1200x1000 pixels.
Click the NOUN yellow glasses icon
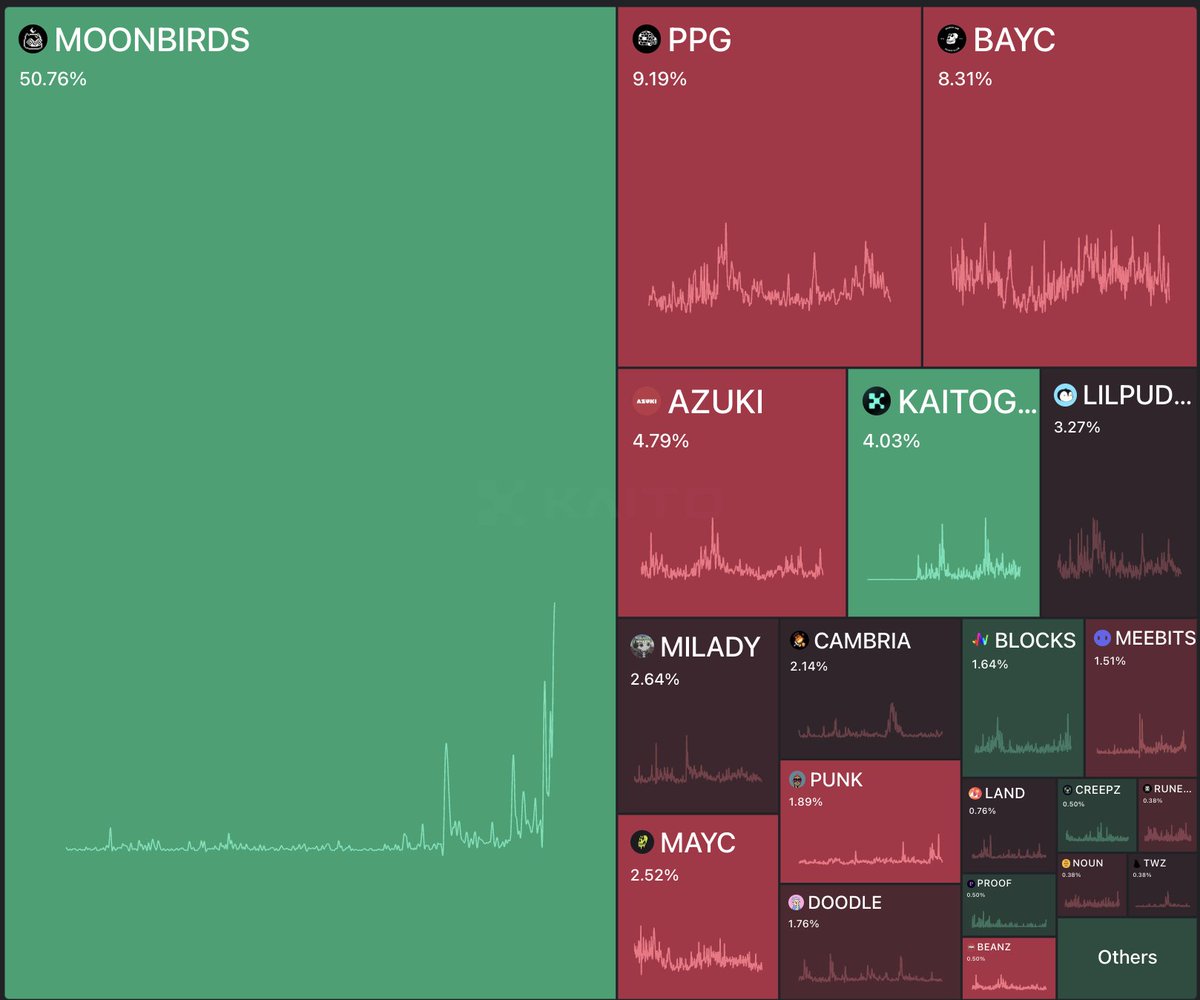(1066, 863)
